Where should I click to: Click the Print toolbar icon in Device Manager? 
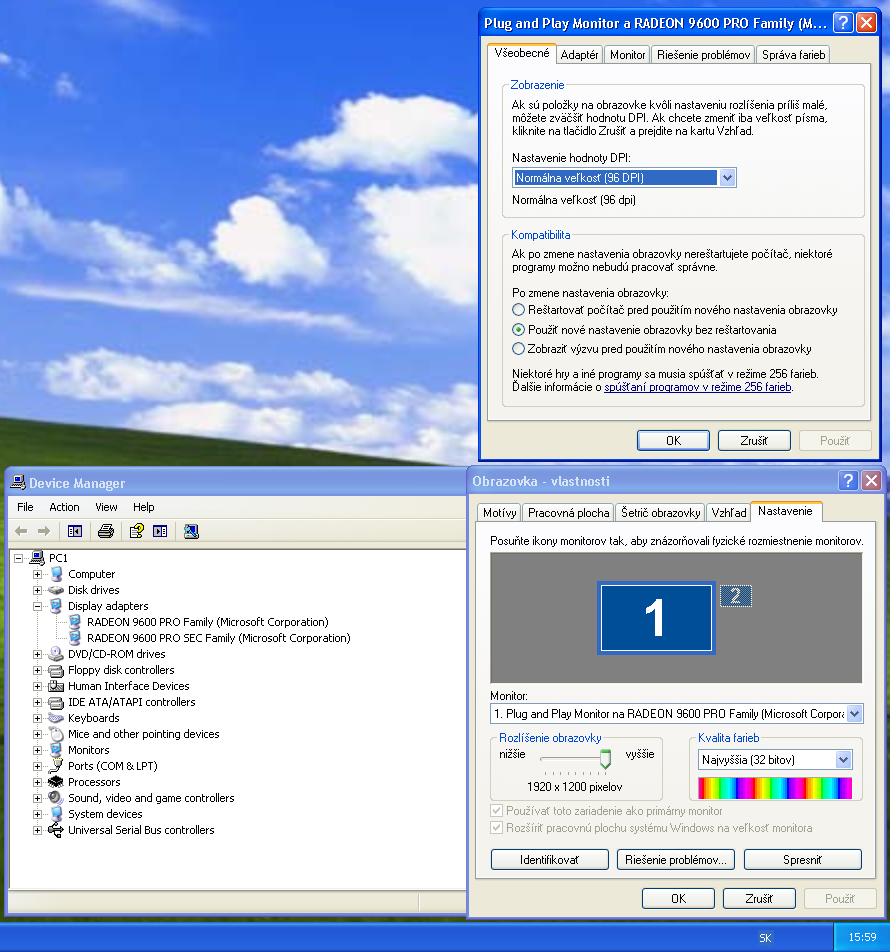coord(106,531)
